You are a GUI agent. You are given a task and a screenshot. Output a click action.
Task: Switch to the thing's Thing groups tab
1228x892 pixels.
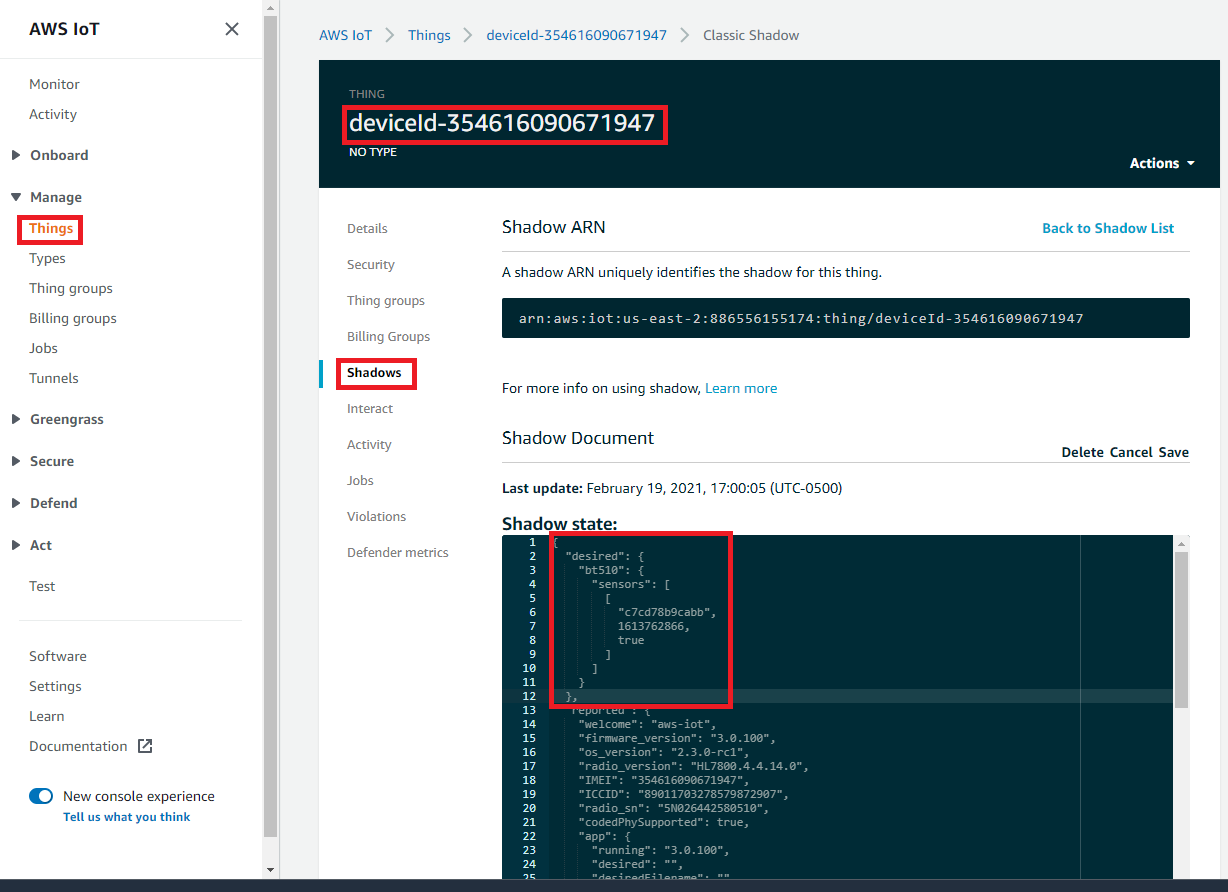pyautogui.click(x=386, y=300)
